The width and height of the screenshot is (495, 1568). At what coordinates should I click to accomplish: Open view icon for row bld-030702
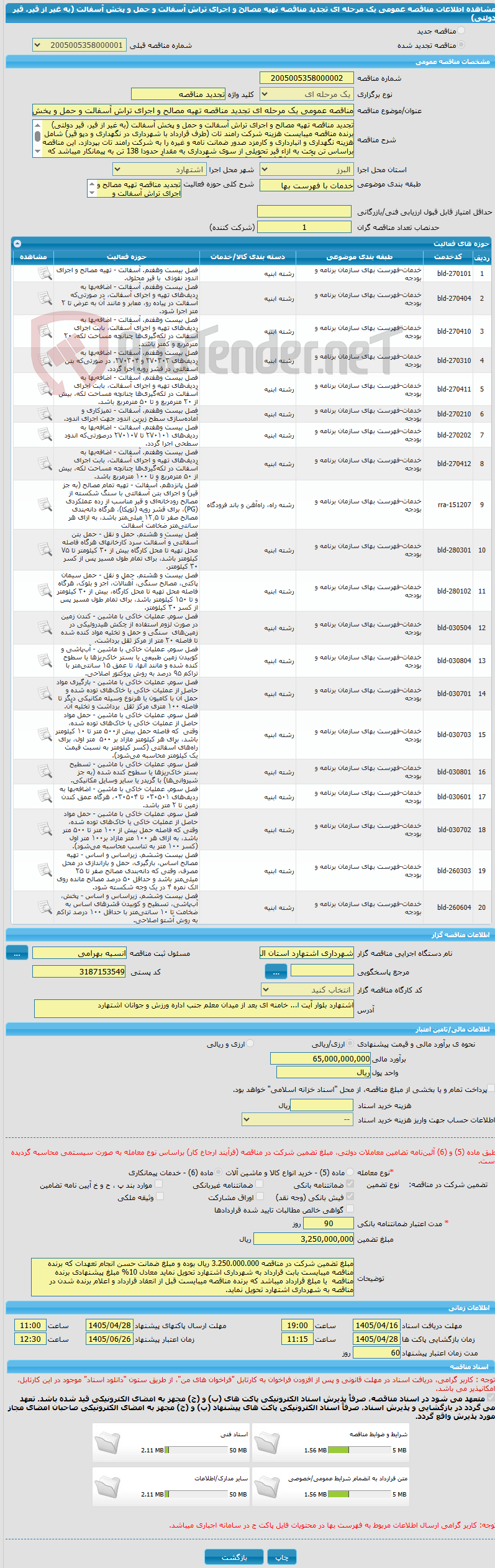44,830
